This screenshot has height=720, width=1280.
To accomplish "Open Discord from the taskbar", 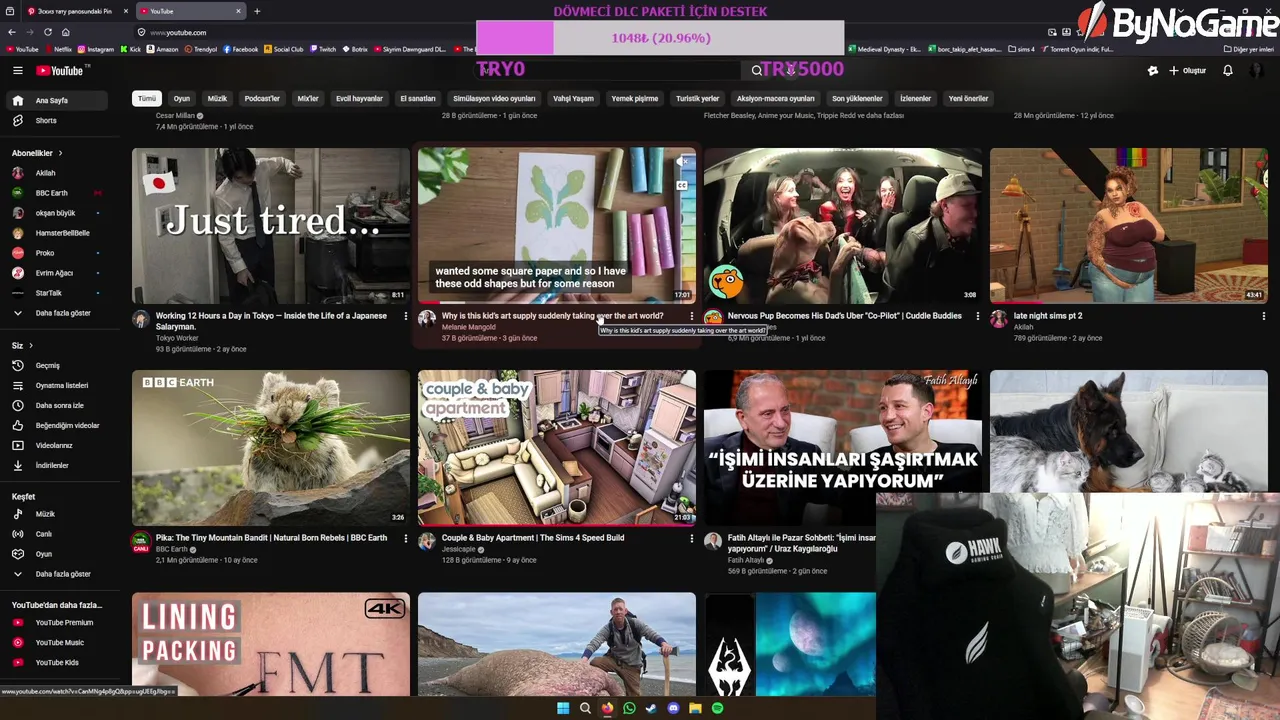I will pos(673,708).
